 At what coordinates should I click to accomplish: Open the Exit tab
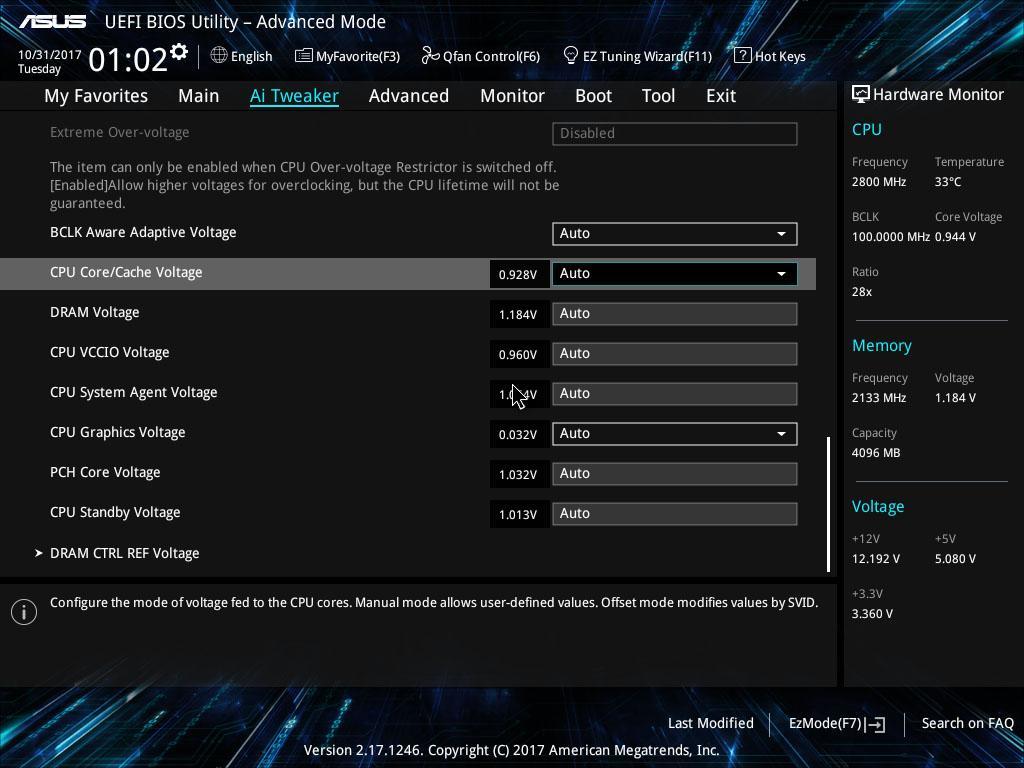[x=721, y=96]
